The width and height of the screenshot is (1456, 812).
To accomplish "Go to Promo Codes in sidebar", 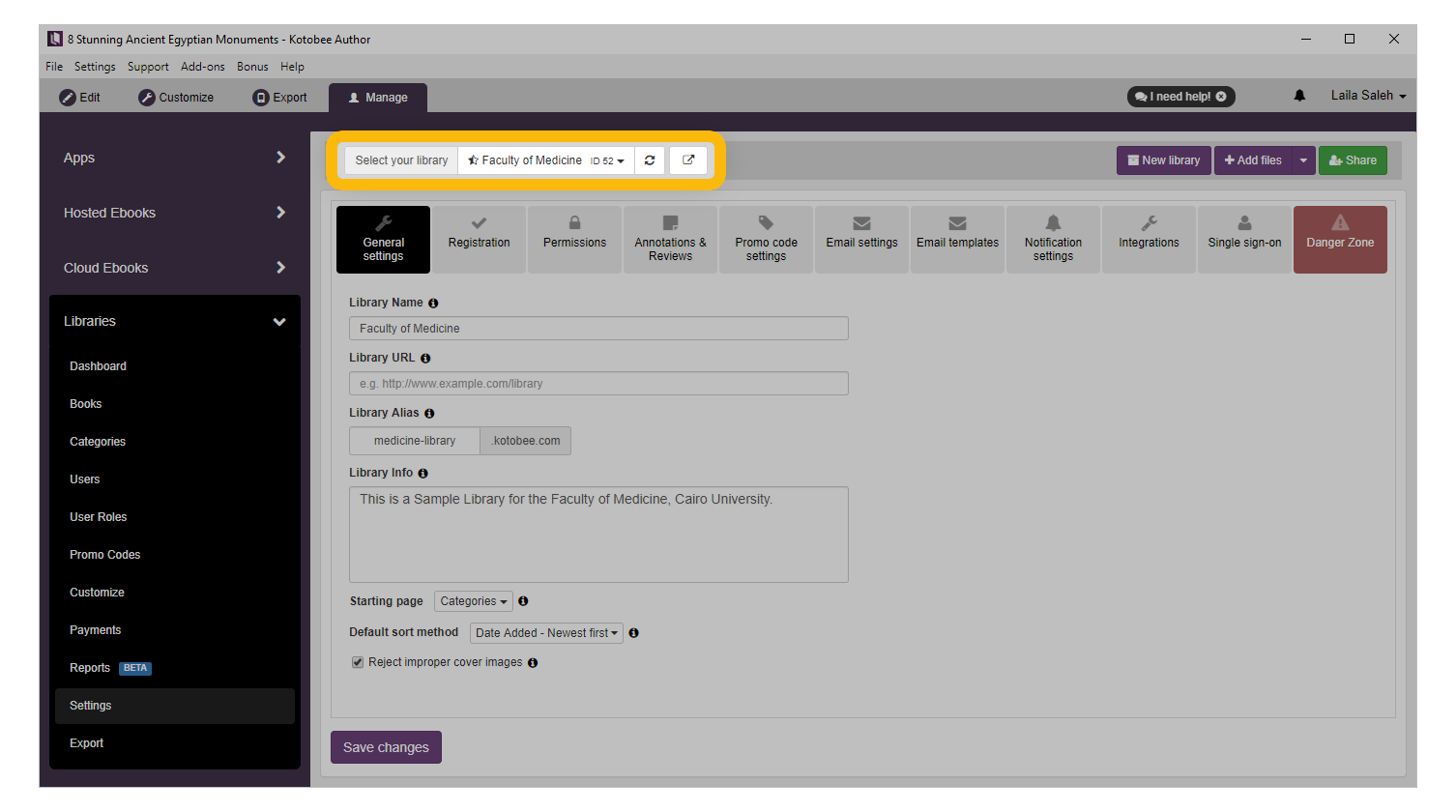I will 175,555.
